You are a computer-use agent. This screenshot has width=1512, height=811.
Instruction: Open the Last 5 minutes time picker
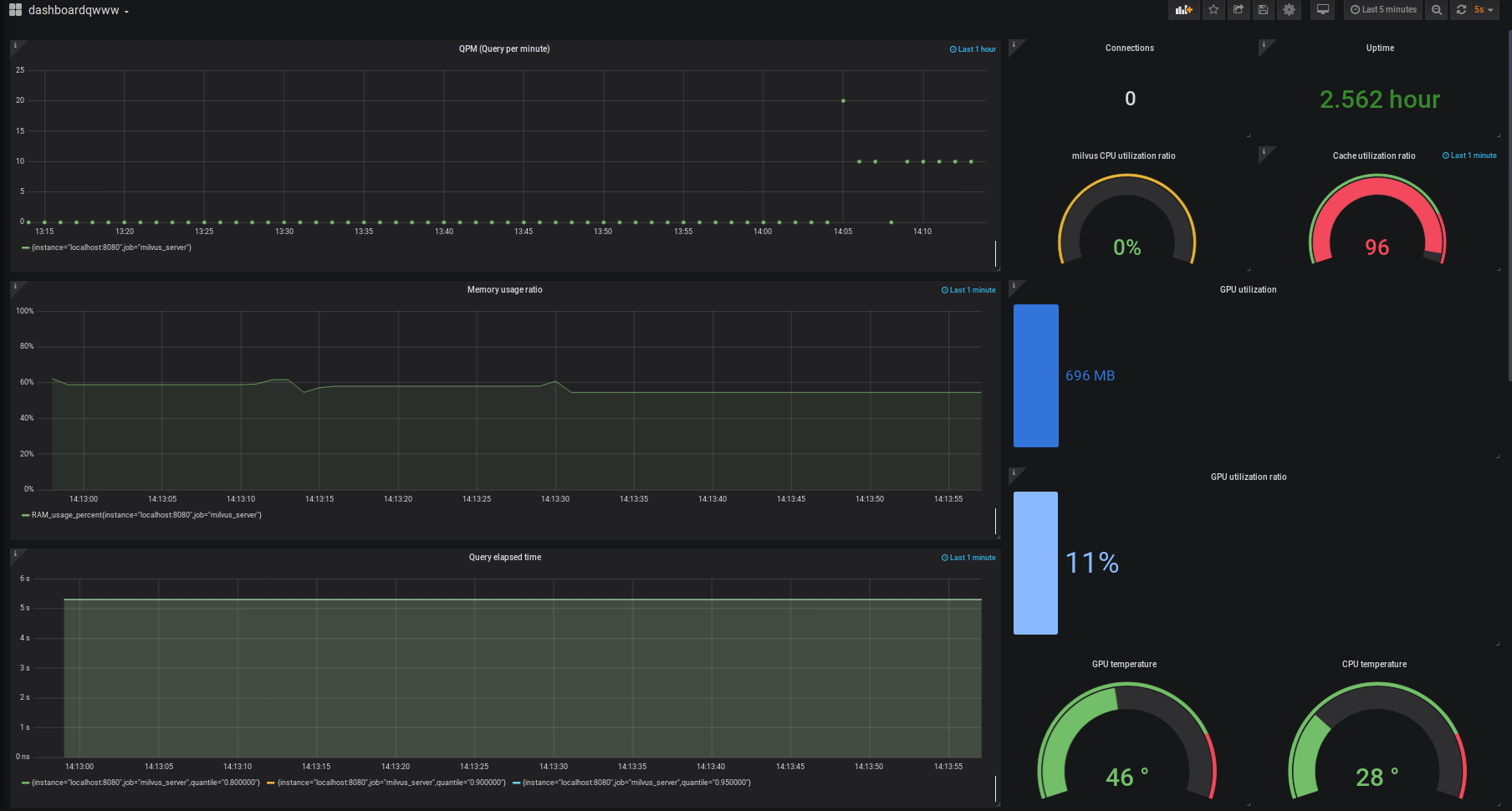click(x=1383, y=10)
